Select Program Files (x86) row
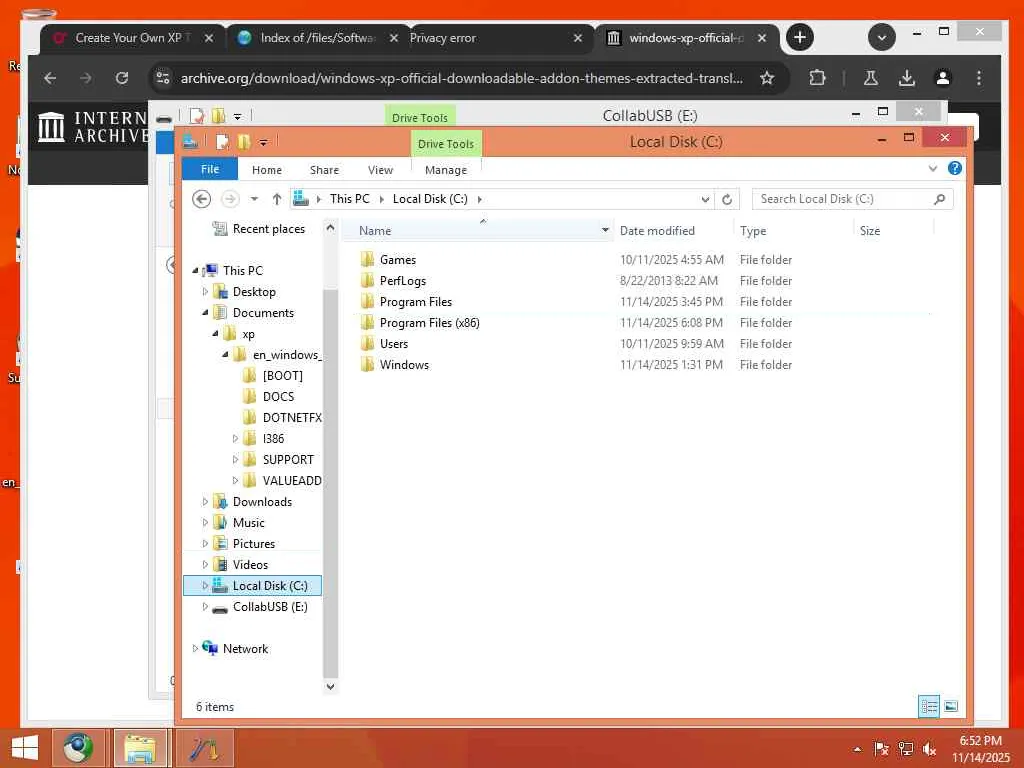This screenshot has width=1024, height=768. pos(640,323)
